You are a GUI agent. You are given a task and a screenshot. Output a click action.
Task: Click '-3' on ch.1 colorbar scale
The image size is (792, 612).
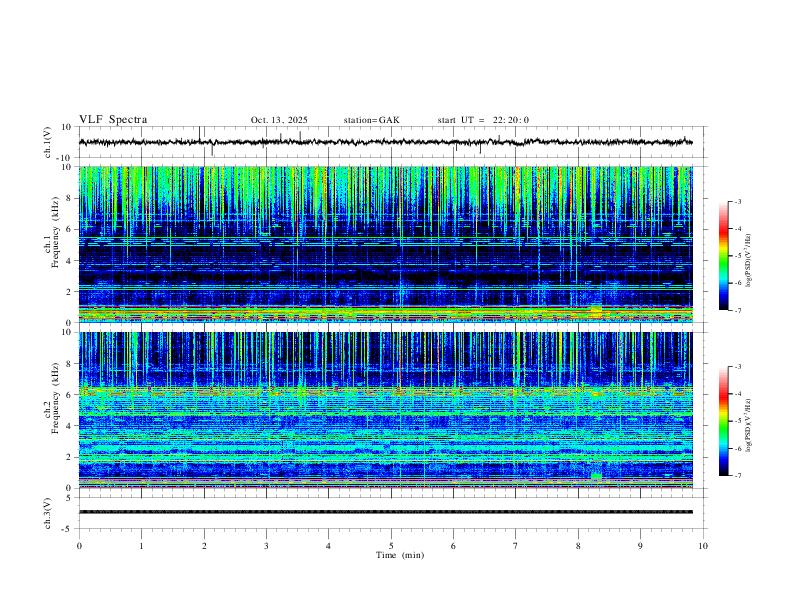click(738, 201)
